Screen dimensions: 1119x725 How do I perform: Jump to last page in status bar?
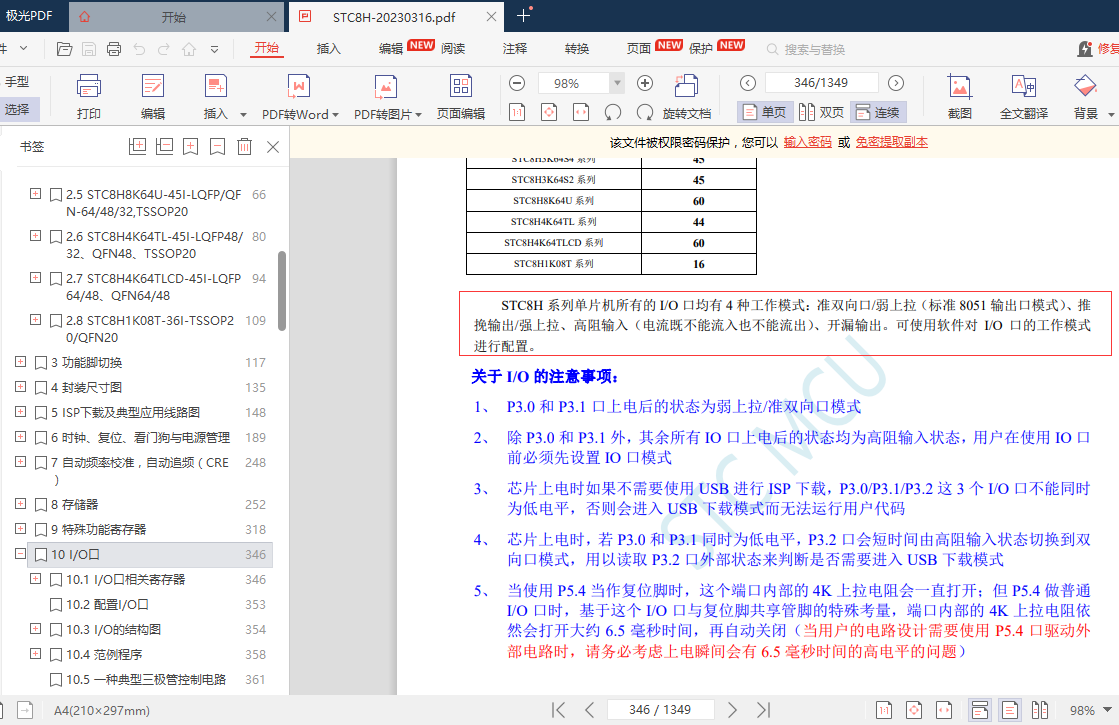764,710
